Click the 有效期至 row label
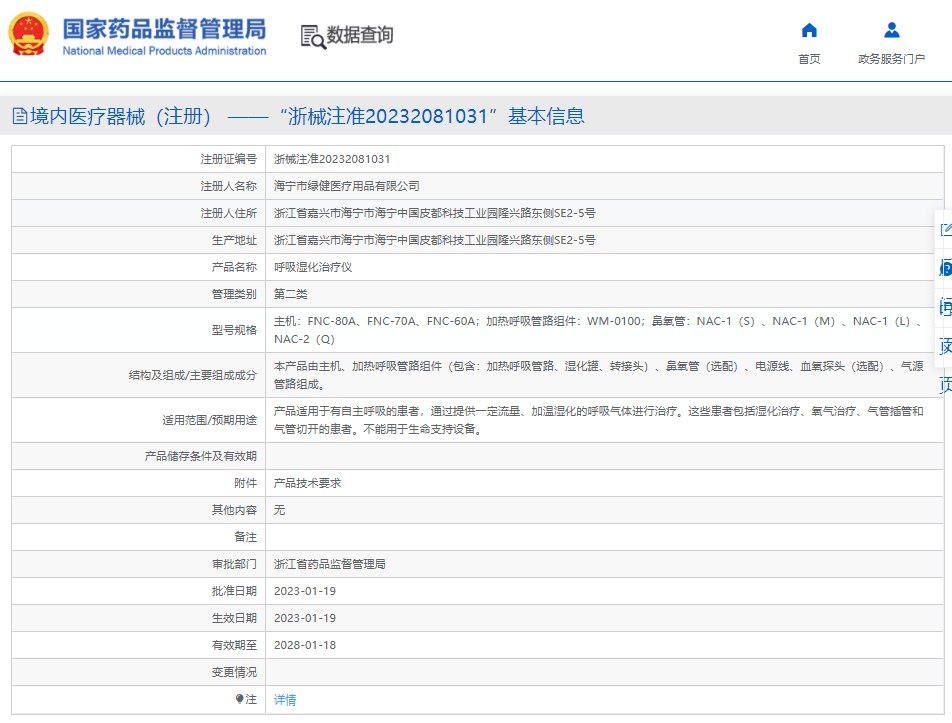Screen dimensions: 952x723 pos(234,645)
